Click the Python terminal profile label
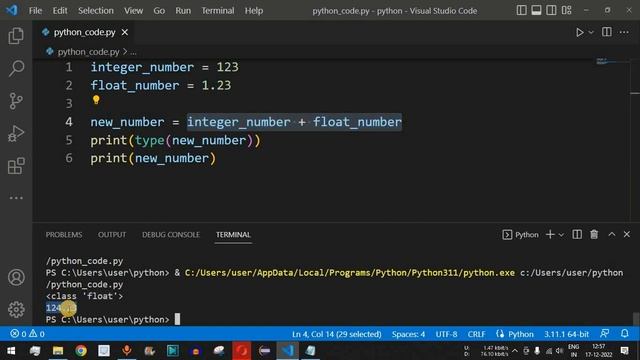 point(520,235)
